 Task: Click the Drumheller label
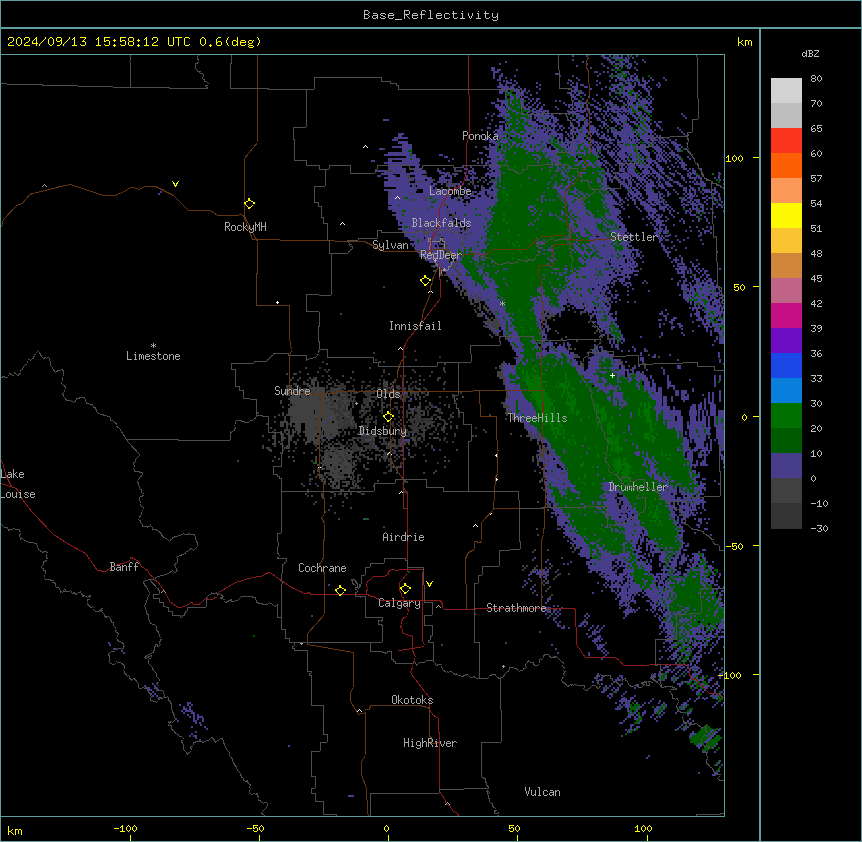point(638,487)
